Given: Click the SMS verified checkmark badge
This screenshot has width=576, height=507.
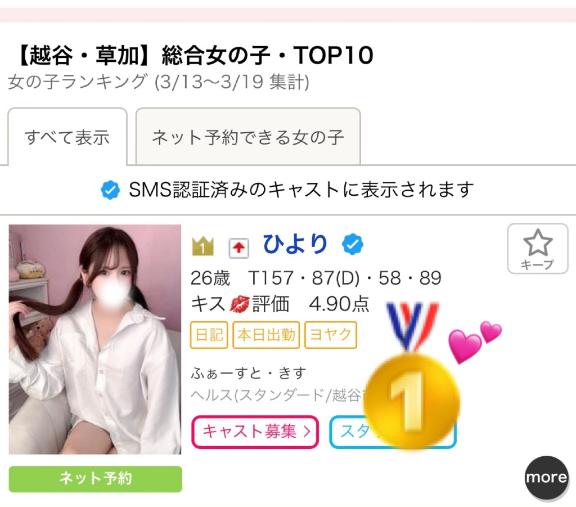Looking at the screenshot, I should 110,190.
